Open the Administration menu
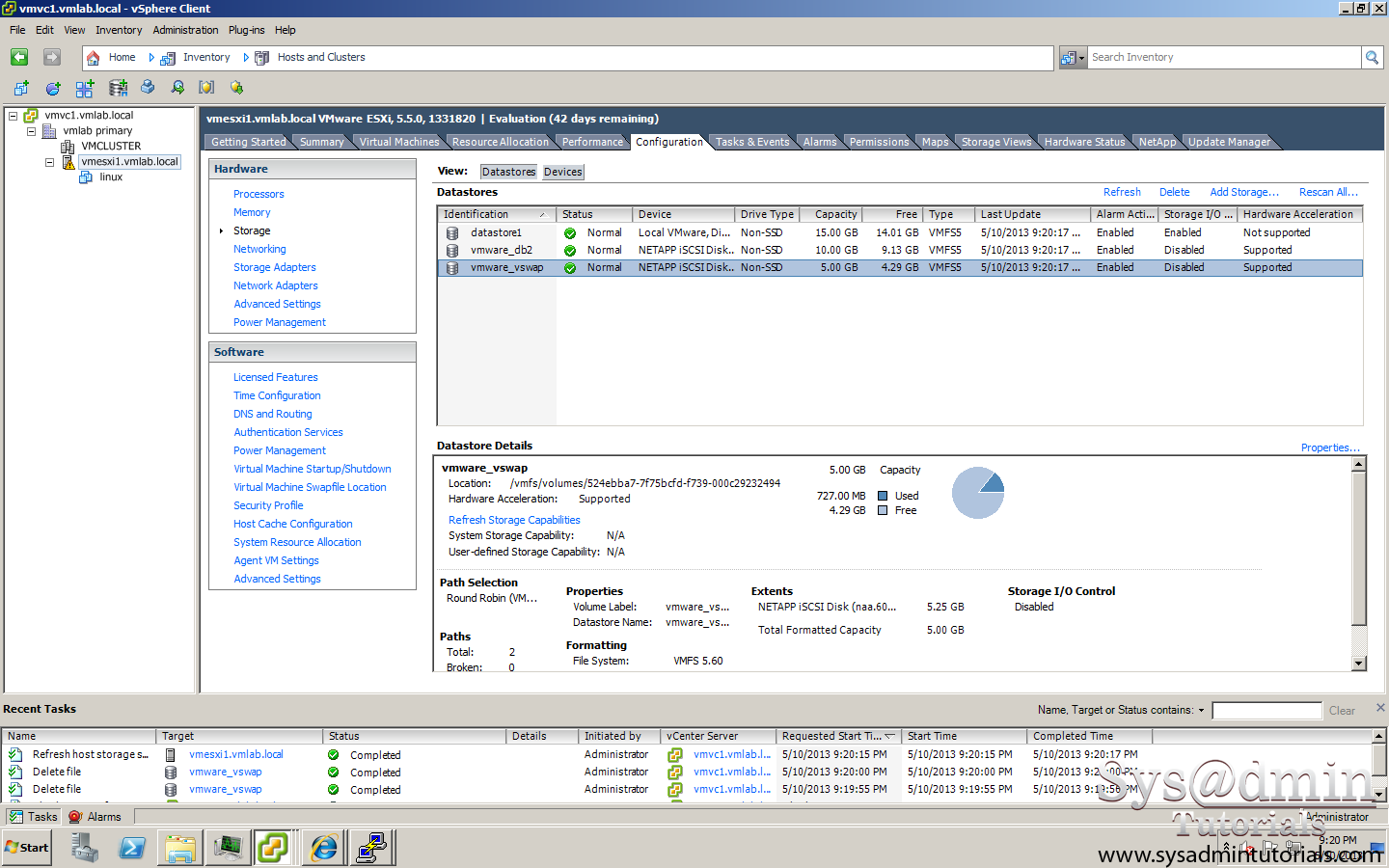This screenshot has width=1389, height=868. coord(185,30)
